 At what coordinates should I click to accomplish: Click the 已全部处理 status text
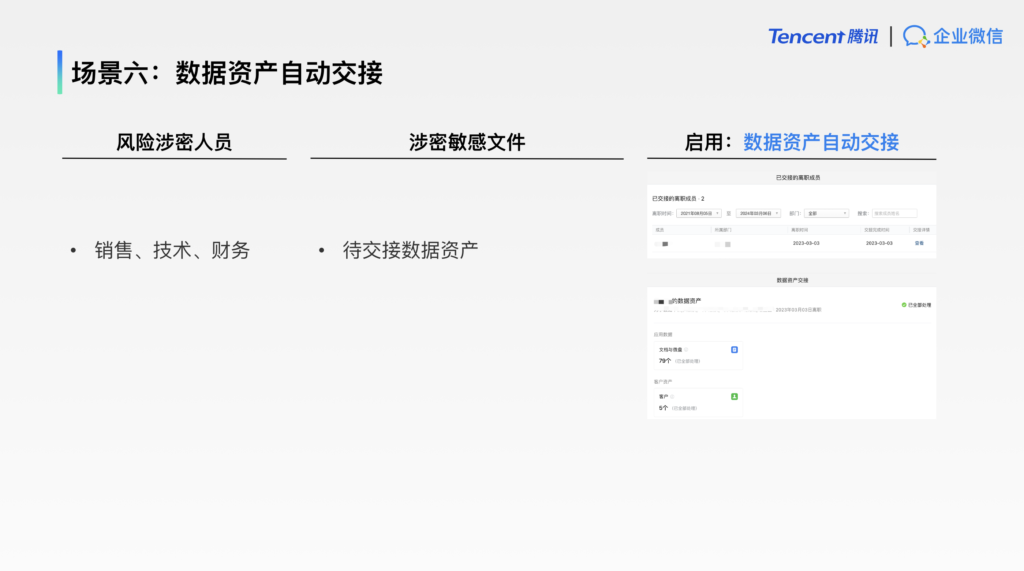pos(920,305)
